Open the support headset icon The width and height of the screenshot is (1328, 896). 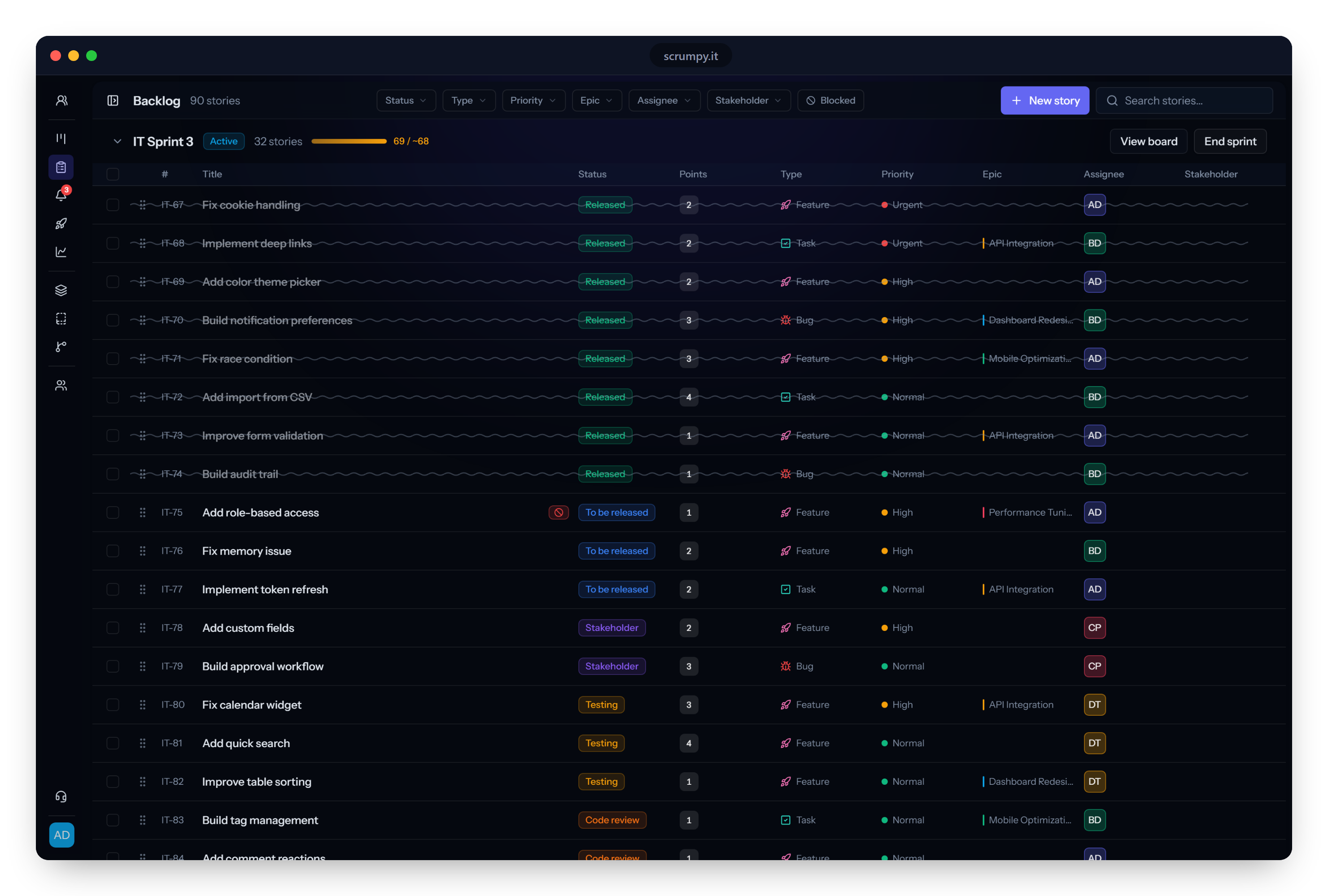click(61, 796)
